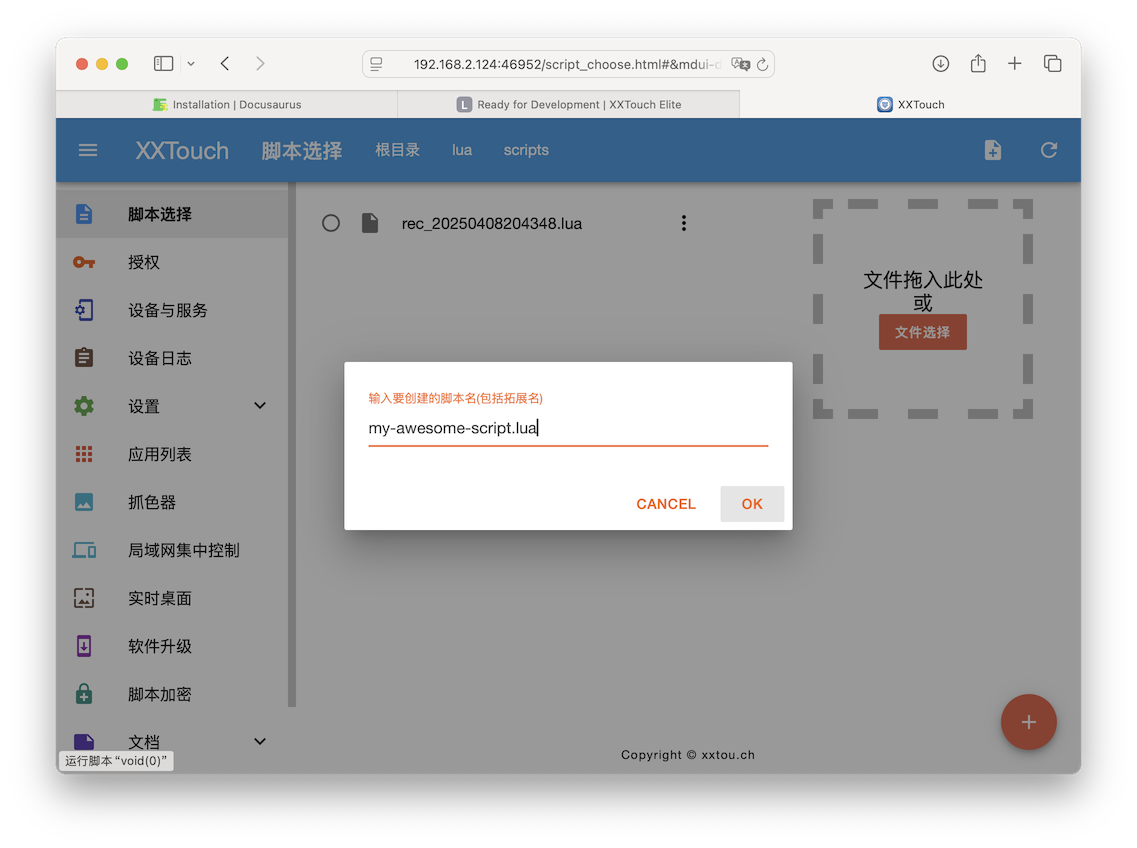Click the 实时桌面 screen icon
Viewport: 1137px width, 848px height.
(x=84, y=598)
